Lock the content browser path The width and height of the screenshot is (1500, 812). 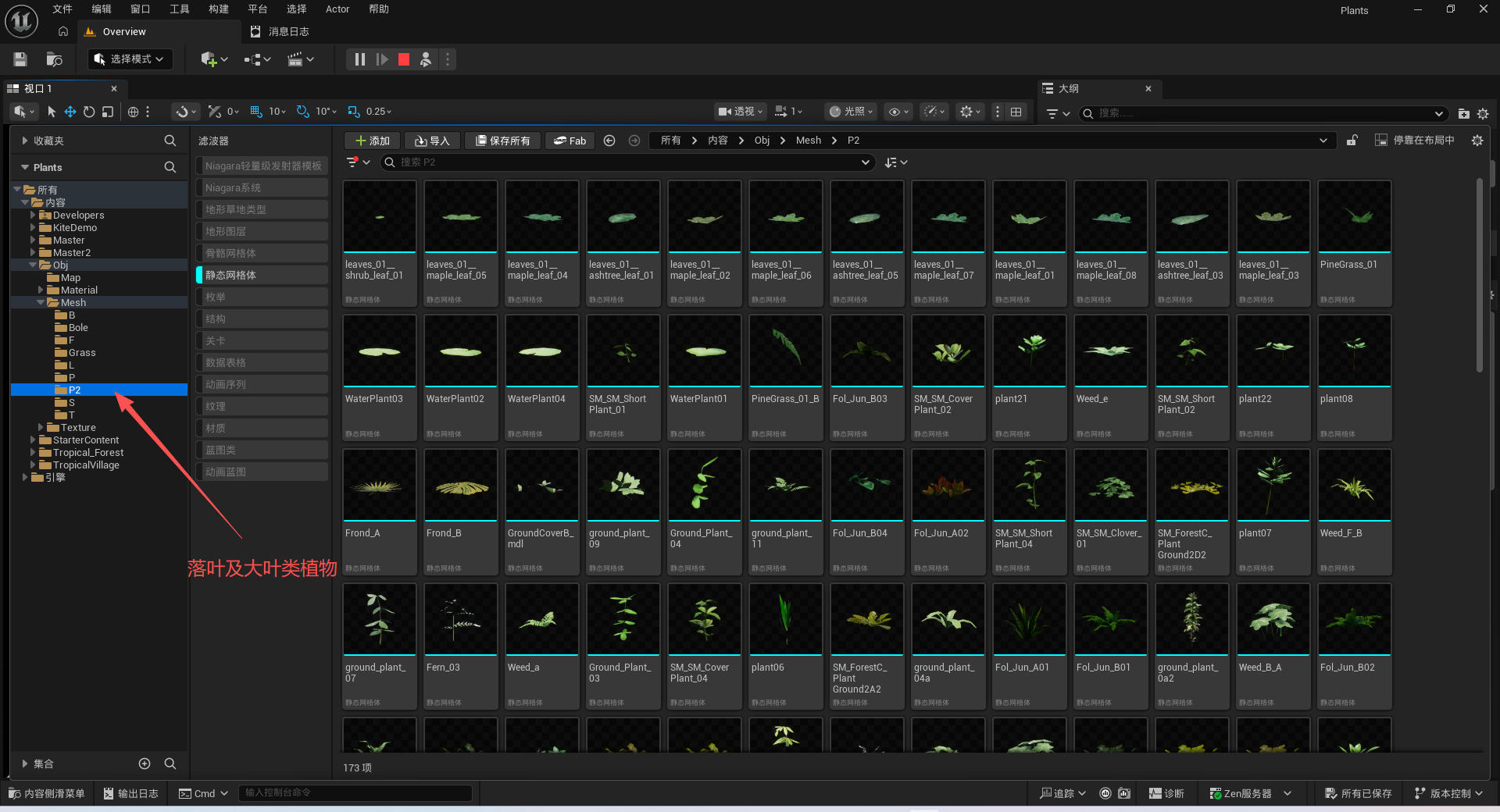point(1352,141)
